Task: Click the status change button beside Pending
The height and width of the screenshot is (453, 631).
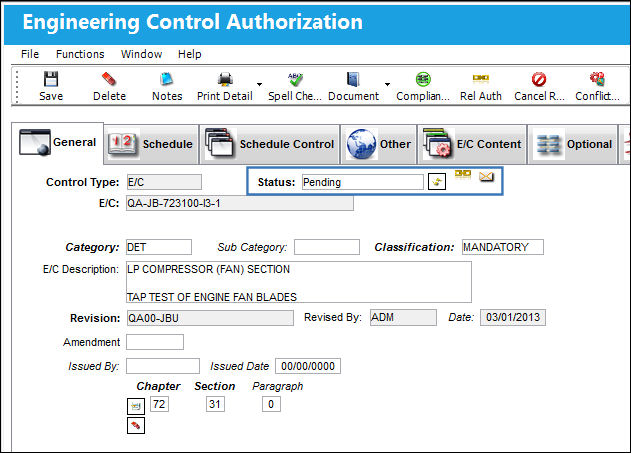Action: click(x=437, y=182)
